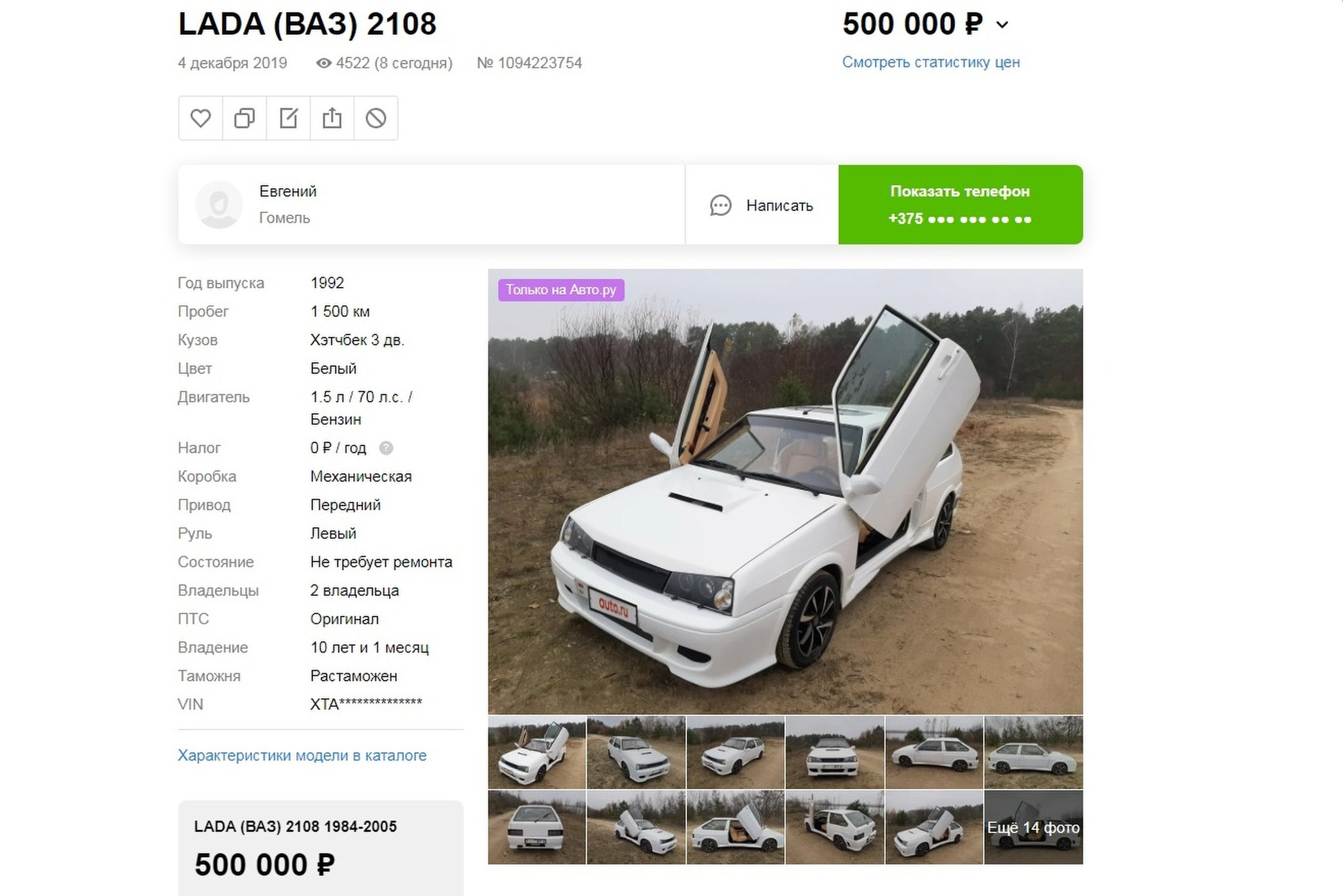Open Ещё 14 фото thumbnail
This screenshot has width=1343, height=896.
pos(1033,828)
